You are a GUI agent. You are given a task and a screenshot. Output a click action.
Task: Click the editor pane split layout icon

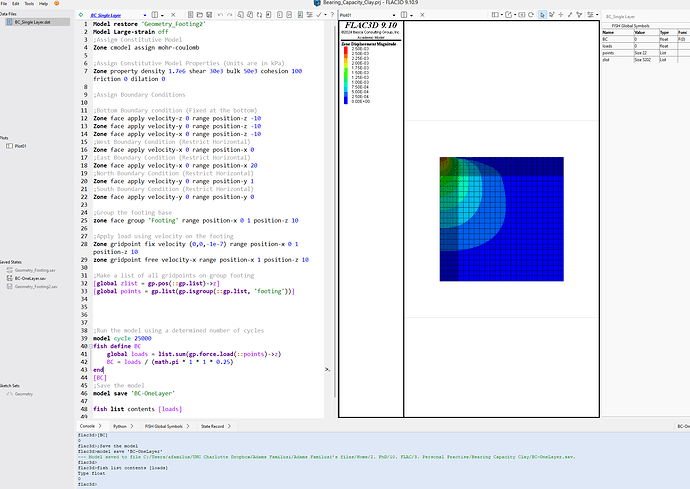point(155,15)
